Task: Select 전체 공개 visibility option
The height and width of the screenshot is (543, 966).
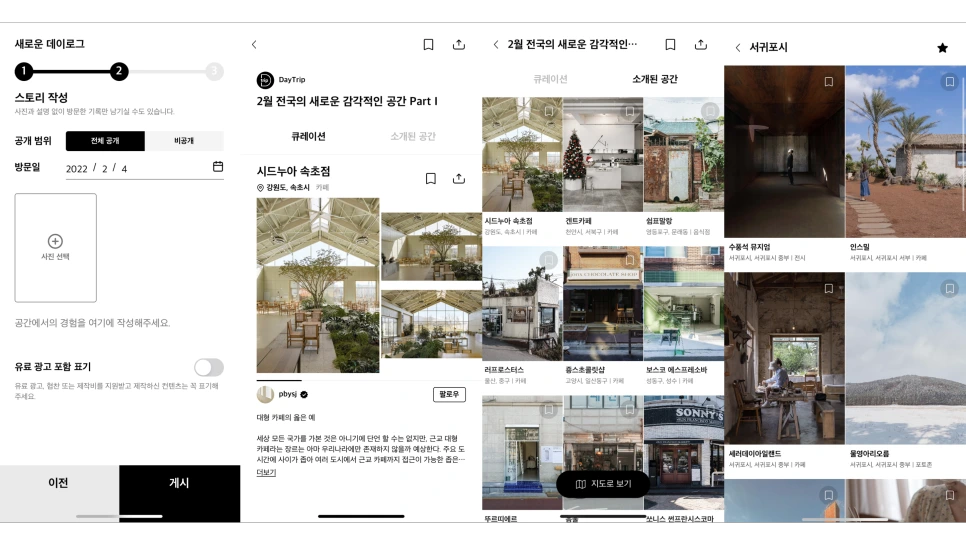Action: (x=105, y=141)
